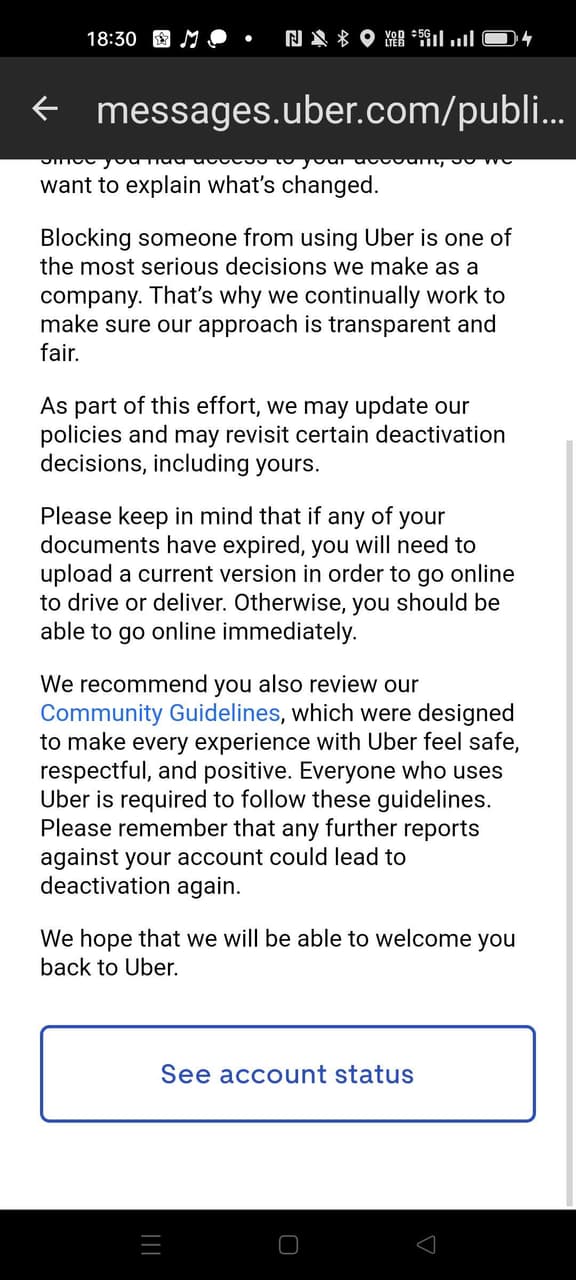Tap the home button in navigation bar
The height and width of the screenshot is (1280, 576).
(x=287, y=1244)
